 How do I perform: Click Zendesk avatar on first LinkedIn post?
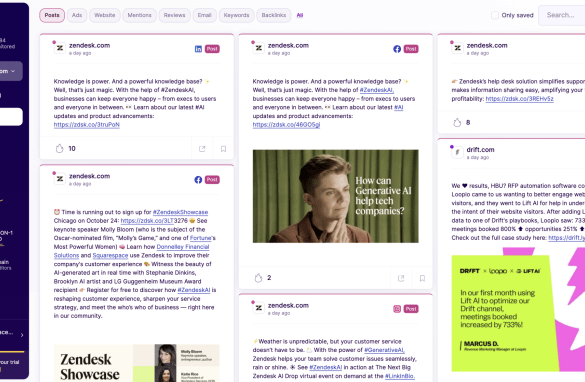[x=60, y=48]
